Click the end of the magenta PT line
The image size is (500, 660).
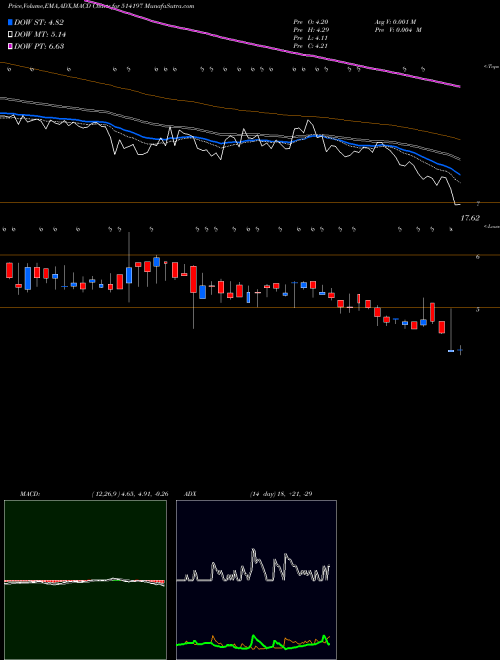point(458,86)
